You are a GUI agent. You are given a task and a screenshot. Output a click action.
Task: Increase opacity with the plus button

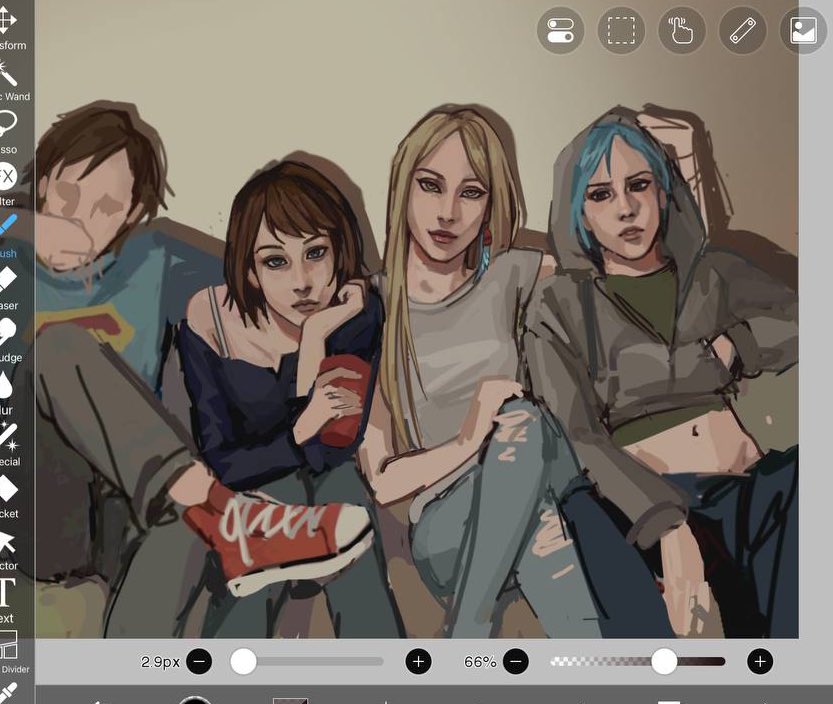click(x=759, y=661)
